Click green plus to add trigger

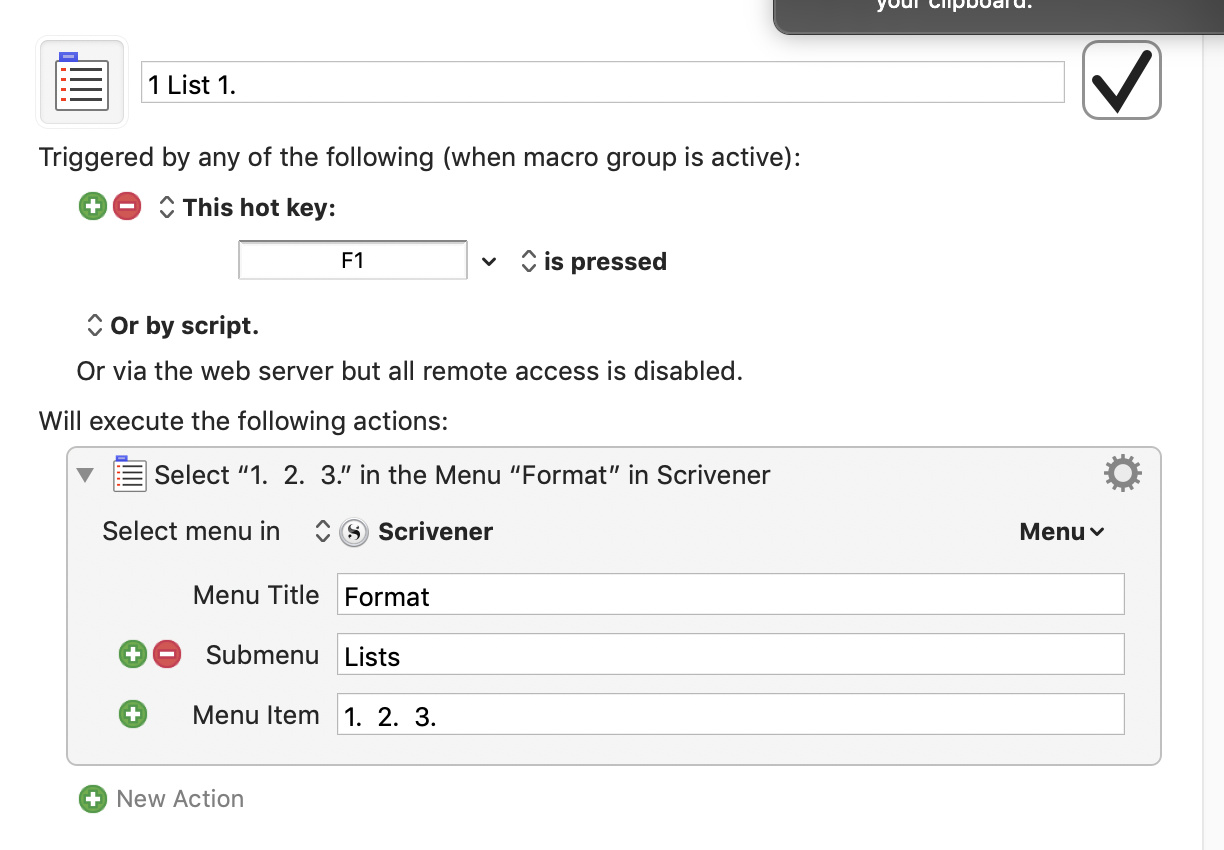click(93, 207)
